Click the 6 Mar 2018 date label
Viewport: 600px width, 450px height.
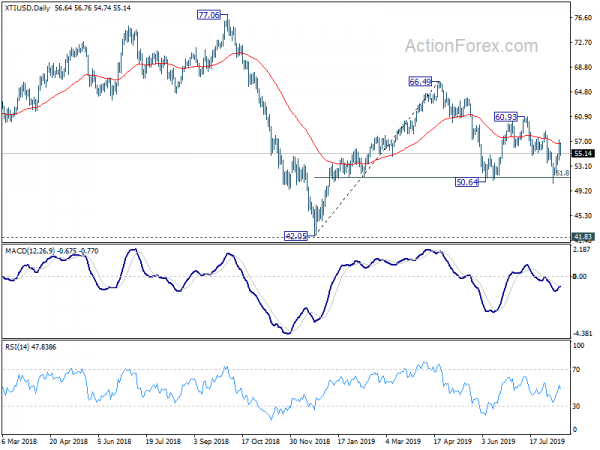[x=20, y=442]
